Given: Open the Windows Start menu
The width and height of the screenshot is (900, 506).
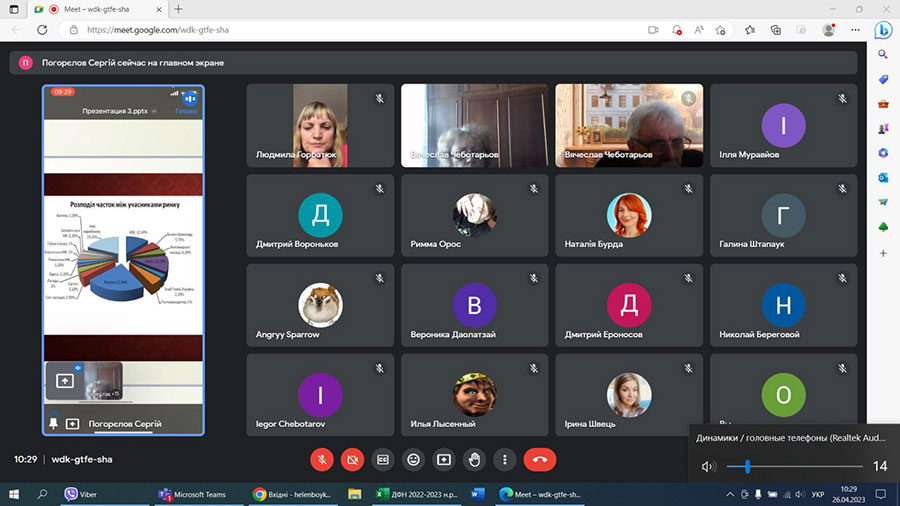Looking at the screenshot, I should click(x=14, y=494).
